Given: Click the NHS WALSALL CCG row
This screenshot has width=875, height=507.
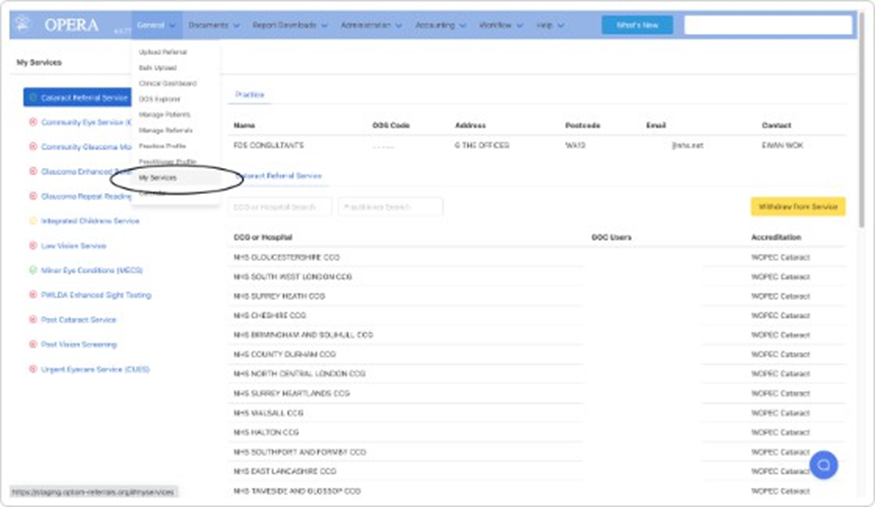Looking at the screenshot, I should click(537, 413).
